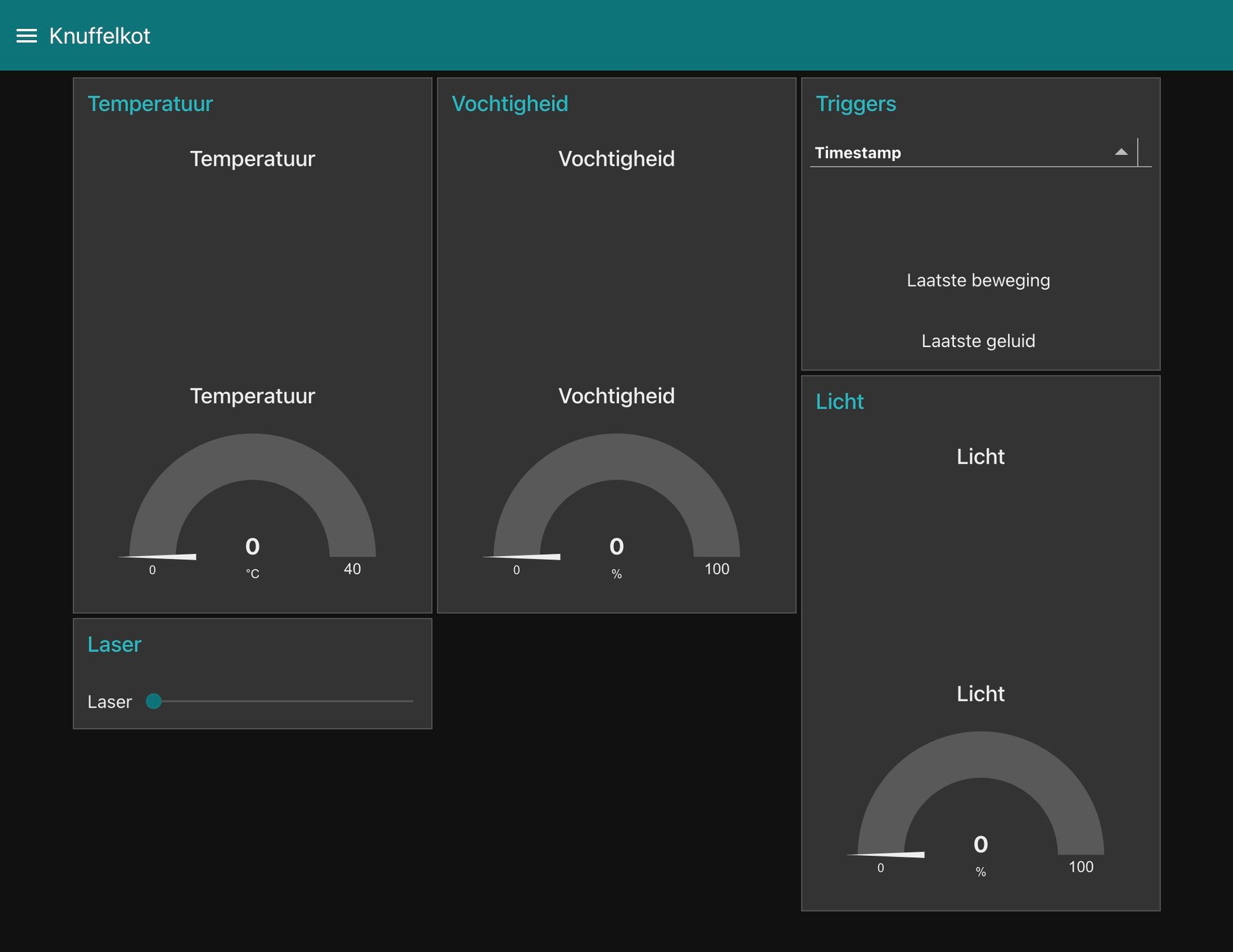
Task: Click the Timestamp sort arrow
Action: (1121, 152)
